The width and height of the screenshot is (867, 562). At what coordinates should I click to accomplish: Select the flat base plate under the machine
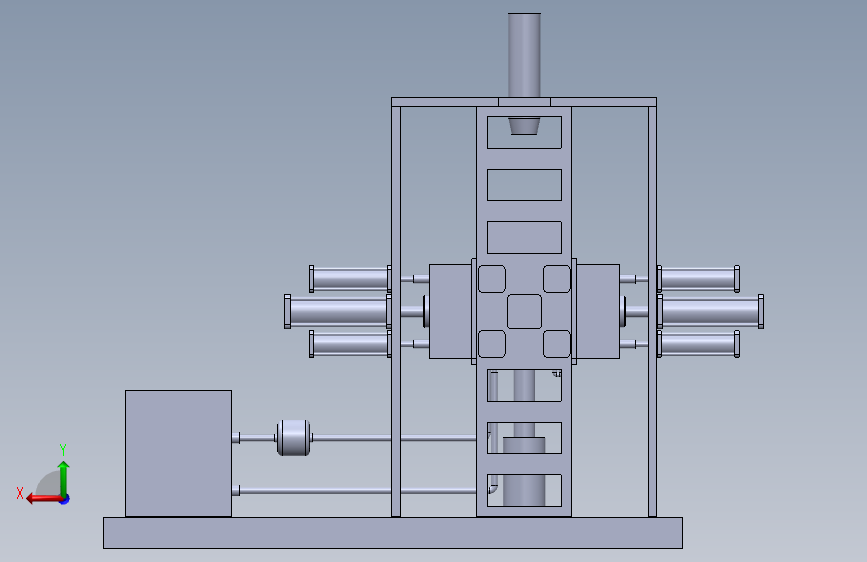pos(393,533)
